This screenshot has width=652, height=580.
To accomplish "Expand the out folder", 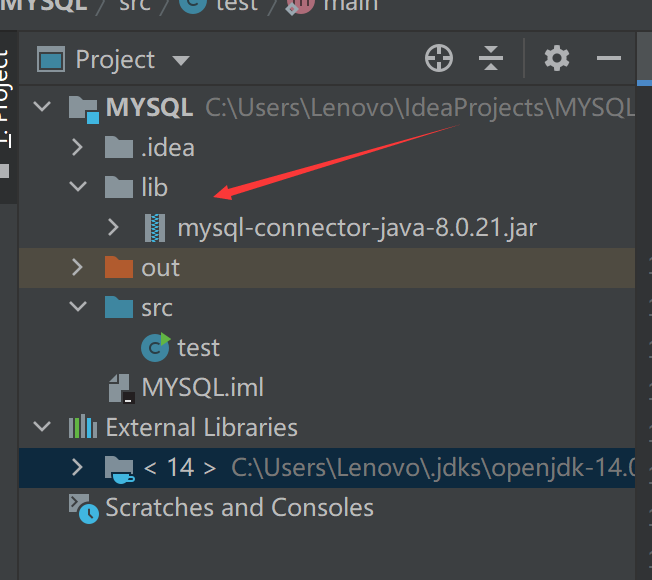I will pyautogui.click(x=77, y=268).
